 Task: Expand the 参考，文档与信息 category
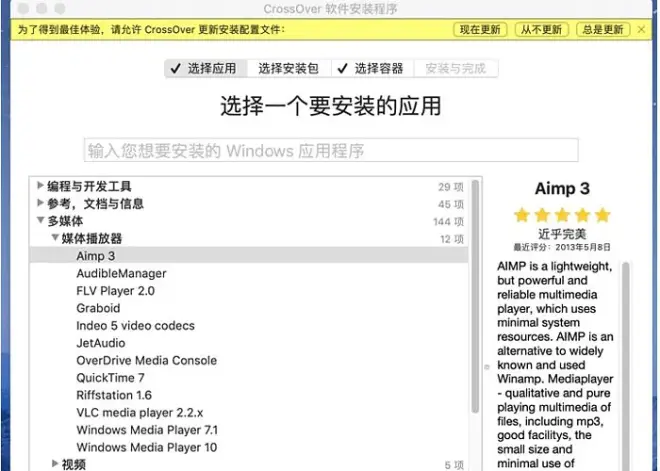40,203
